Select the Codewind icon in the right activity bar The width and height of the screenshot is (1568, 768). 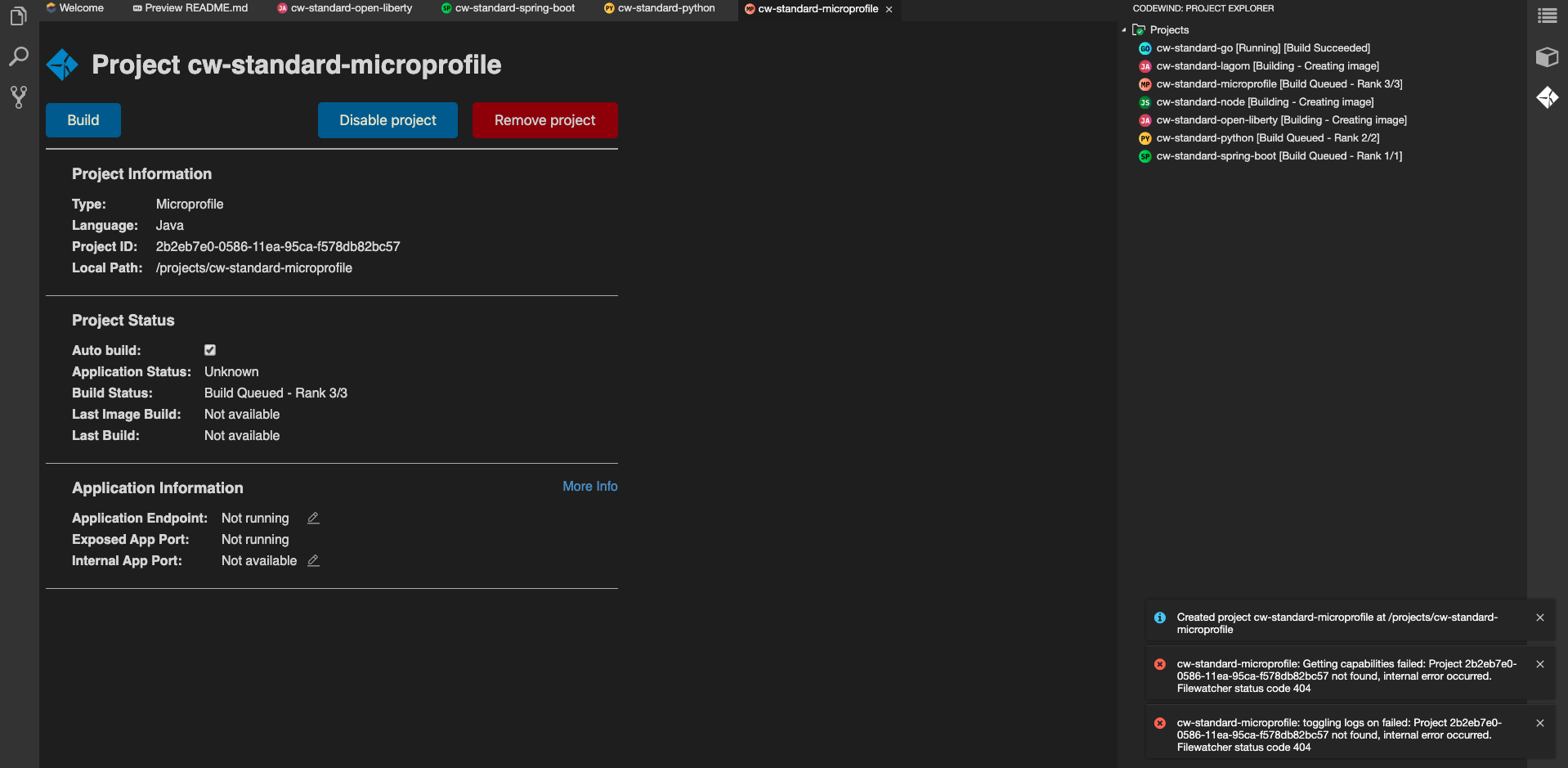click(x=1548, y=97)
